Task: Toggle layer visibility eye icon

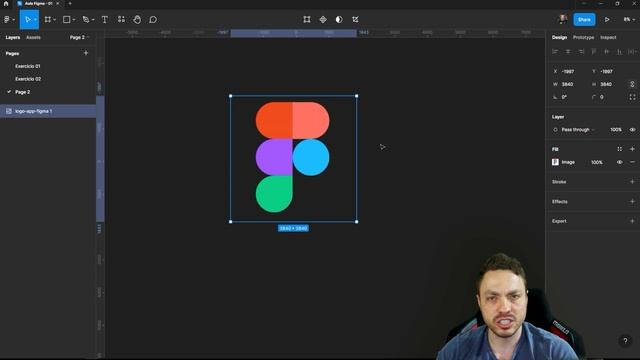Action: [x=632, y=130]
